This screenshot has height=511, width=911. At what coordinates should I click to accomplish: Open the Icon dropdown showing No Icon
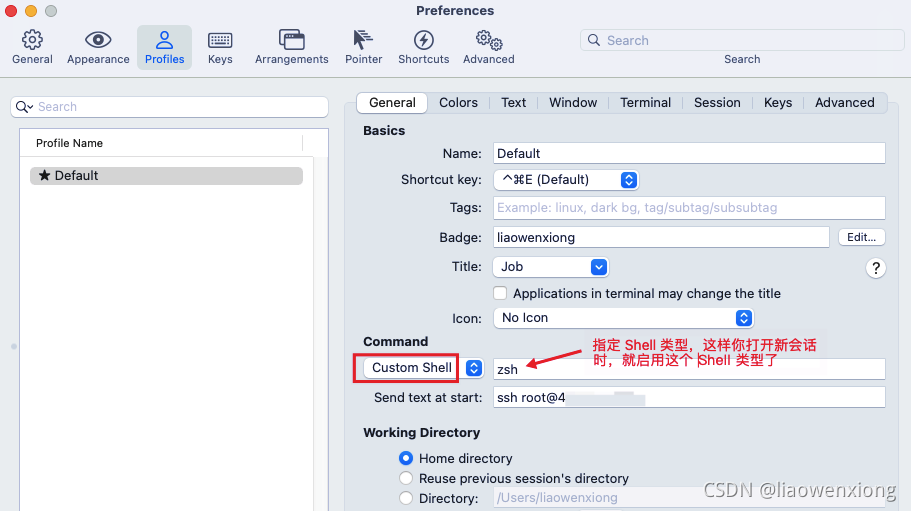tap(623, 318)
